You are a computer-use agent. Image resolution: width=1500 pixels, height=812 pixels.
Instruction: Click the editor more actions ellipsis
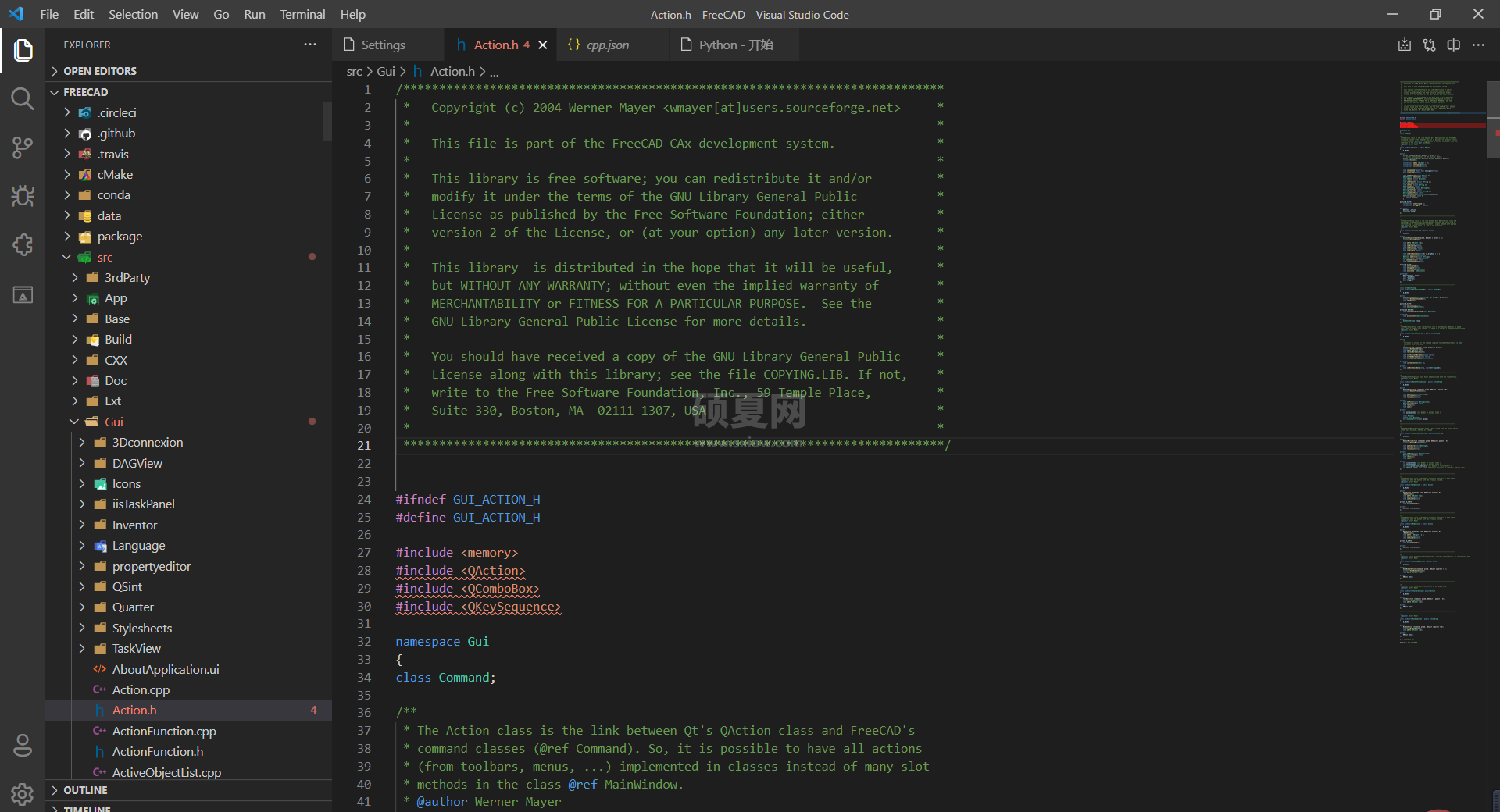(1478, 45)
